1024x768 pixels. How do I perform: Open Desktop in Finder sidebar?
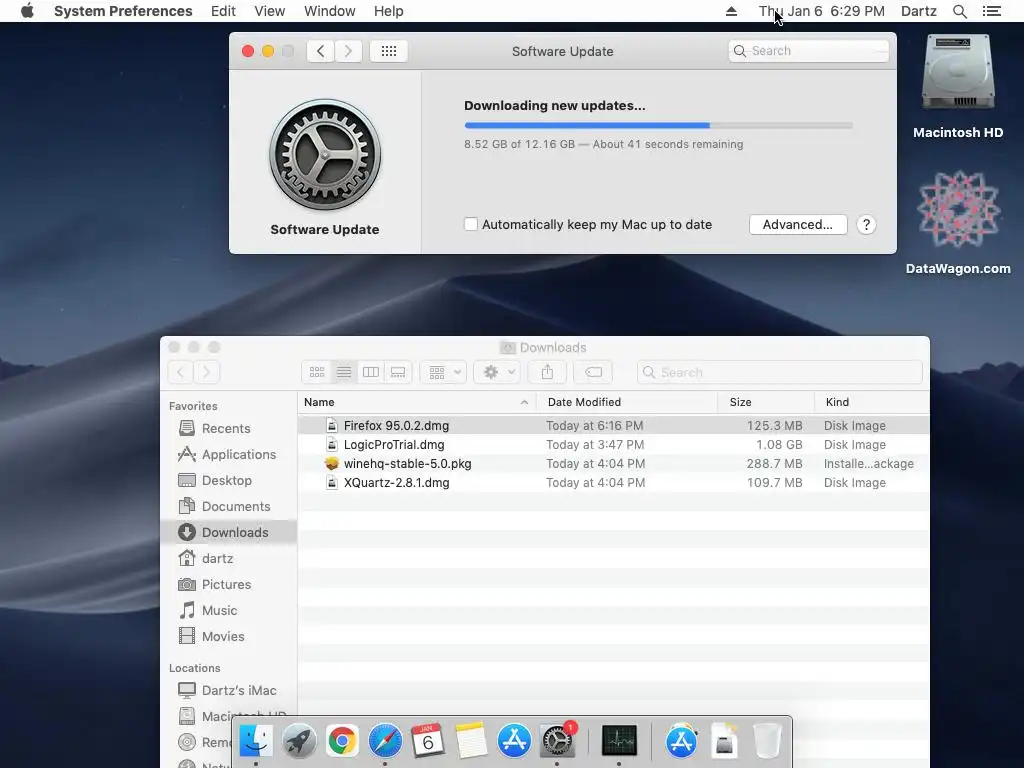229,481
